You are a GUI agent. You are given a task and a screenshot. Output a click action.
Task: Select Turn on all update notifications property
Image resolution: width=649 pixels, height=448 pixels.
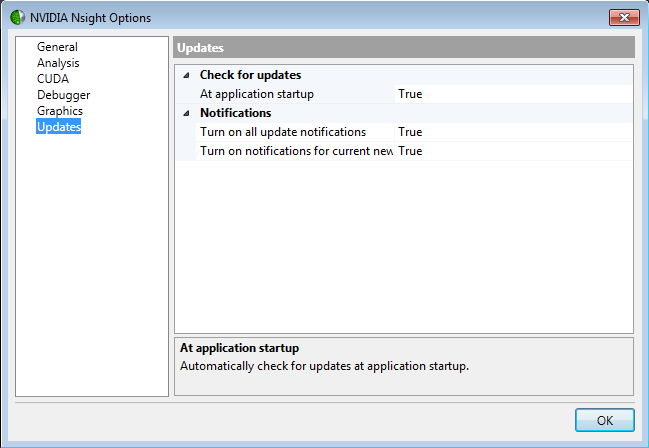[283, 132]
